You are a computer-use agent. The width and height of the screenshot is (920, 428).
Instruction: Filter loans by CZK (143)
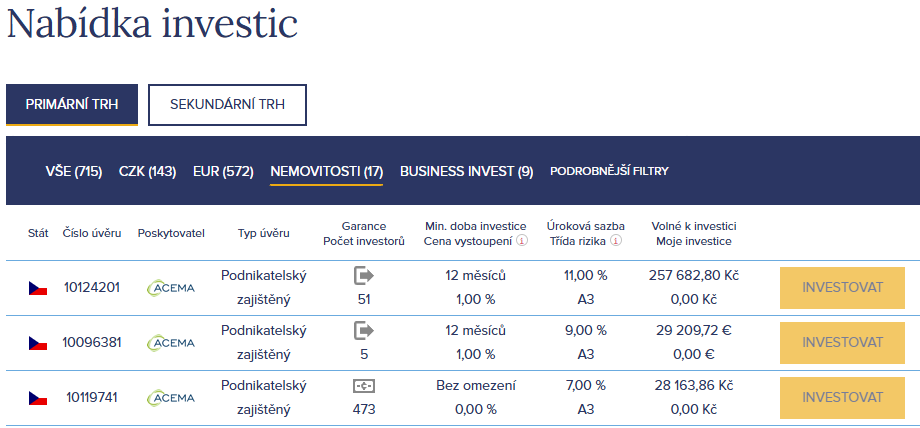pos(147,171)
